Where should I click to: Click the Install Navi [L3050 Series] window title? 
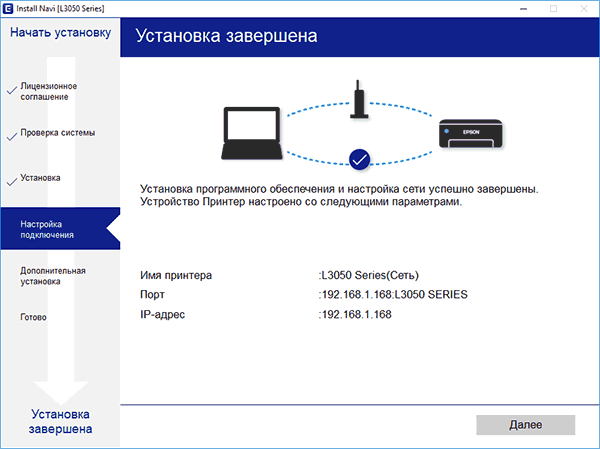point(60,8)
